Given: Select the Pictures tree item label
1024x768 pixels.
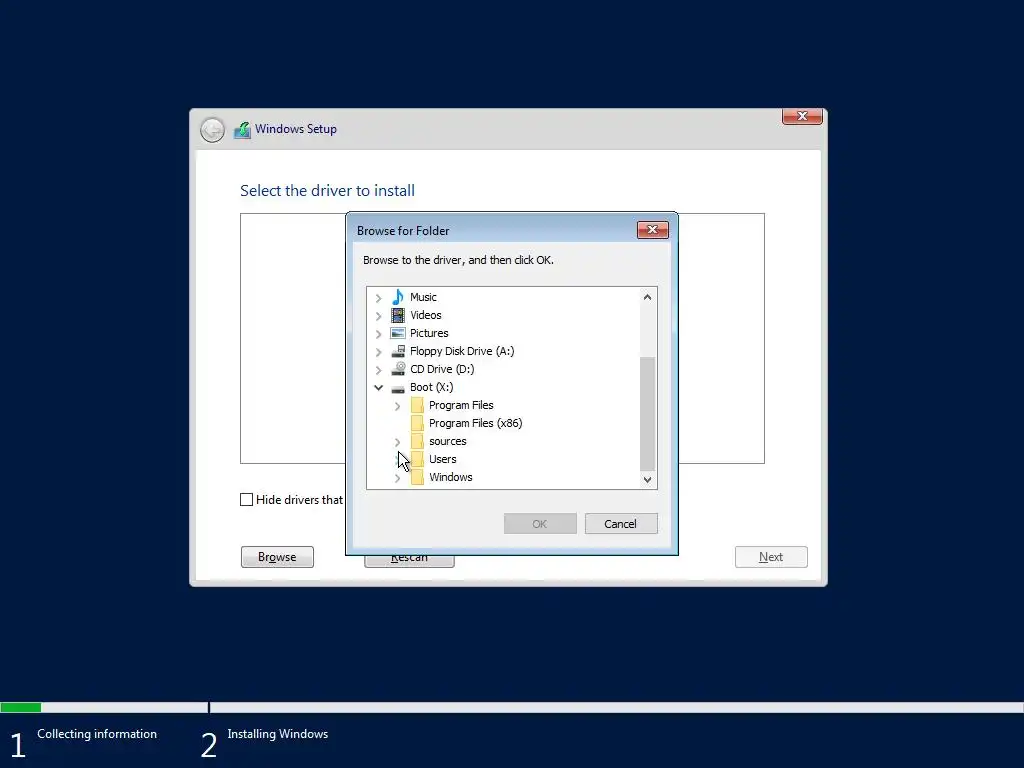Looking at the screenshot, I should click(x=429, y=333).
